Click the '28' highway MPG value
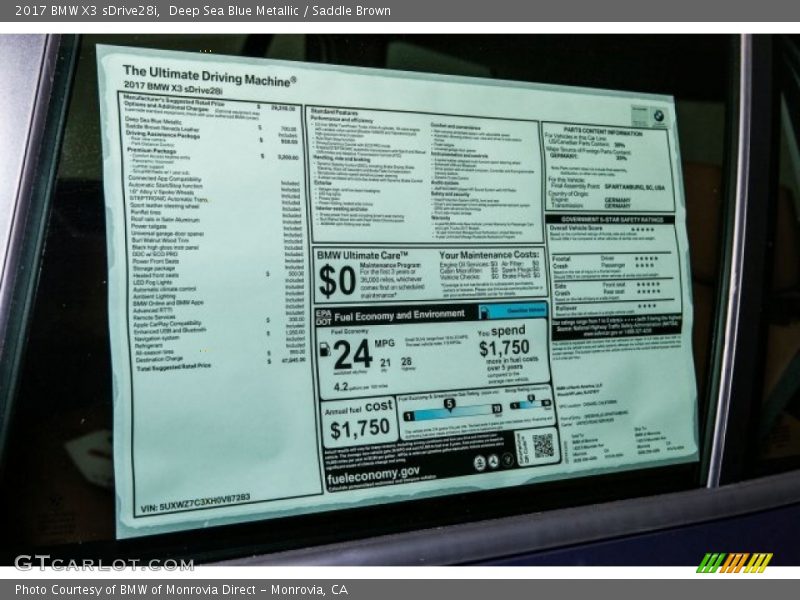The width and height of the screenshot is (800, 600). point(406,361)
